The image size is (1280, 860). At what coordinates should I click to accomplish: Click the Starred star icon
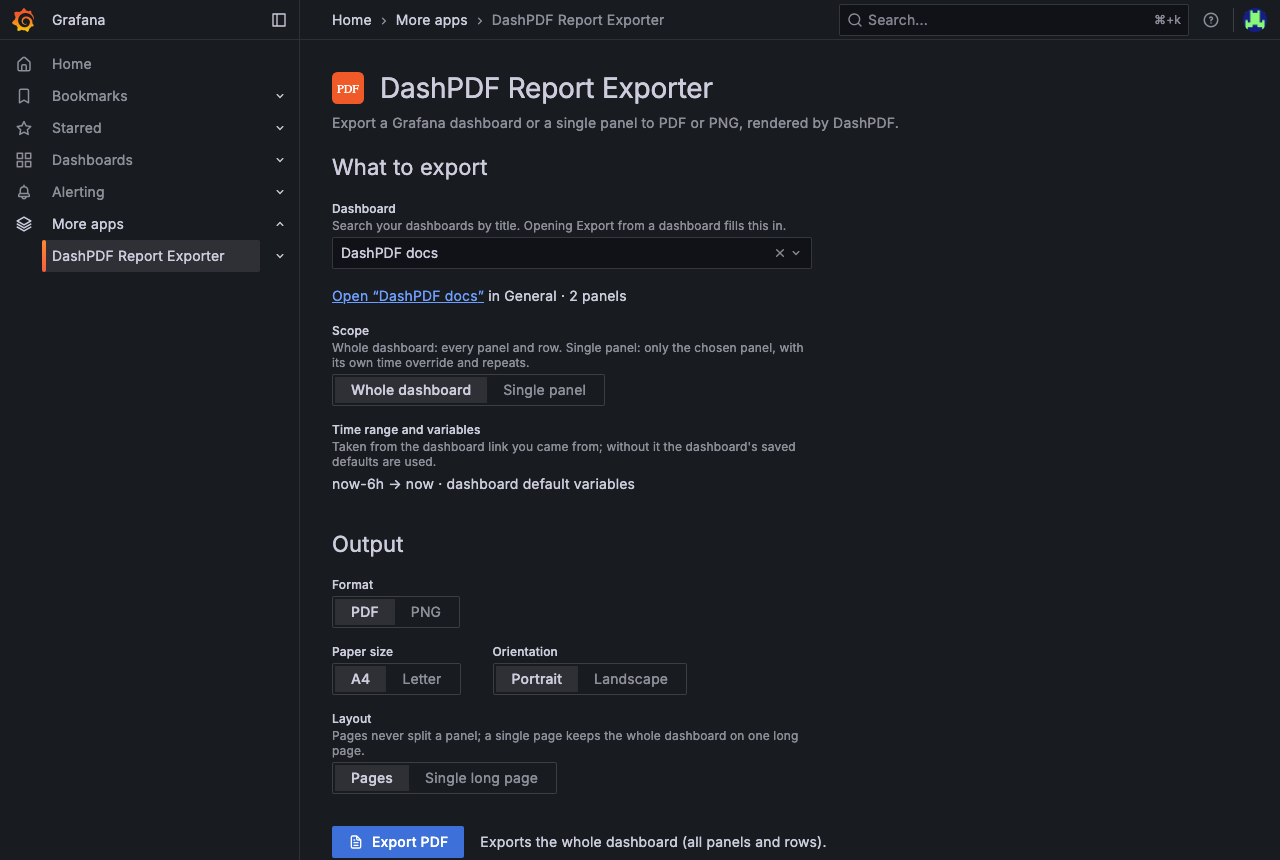(x=24, y=128)
